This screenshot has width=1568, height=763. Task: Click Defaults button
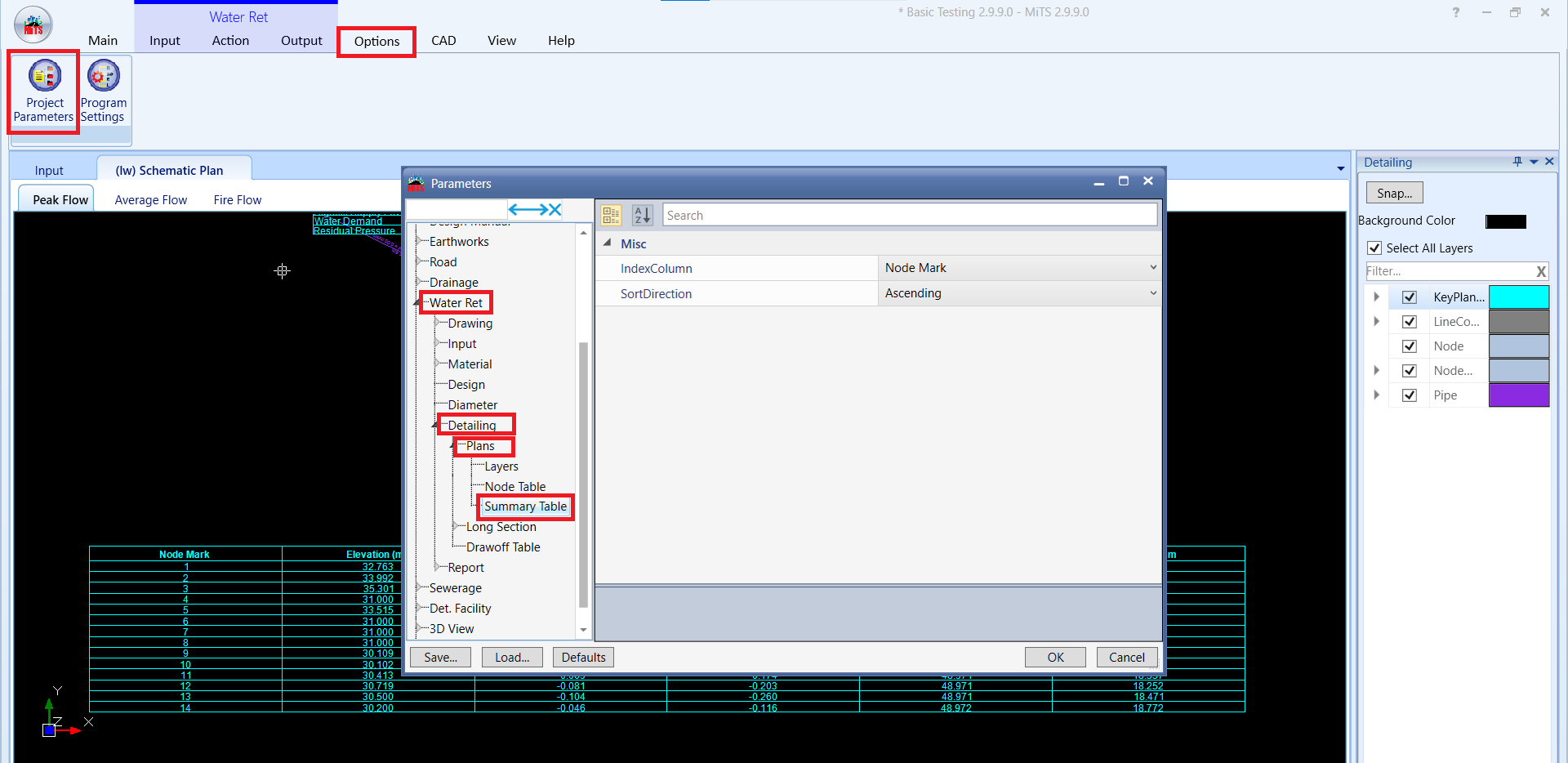pyautogui.click(x=584, y=657)
